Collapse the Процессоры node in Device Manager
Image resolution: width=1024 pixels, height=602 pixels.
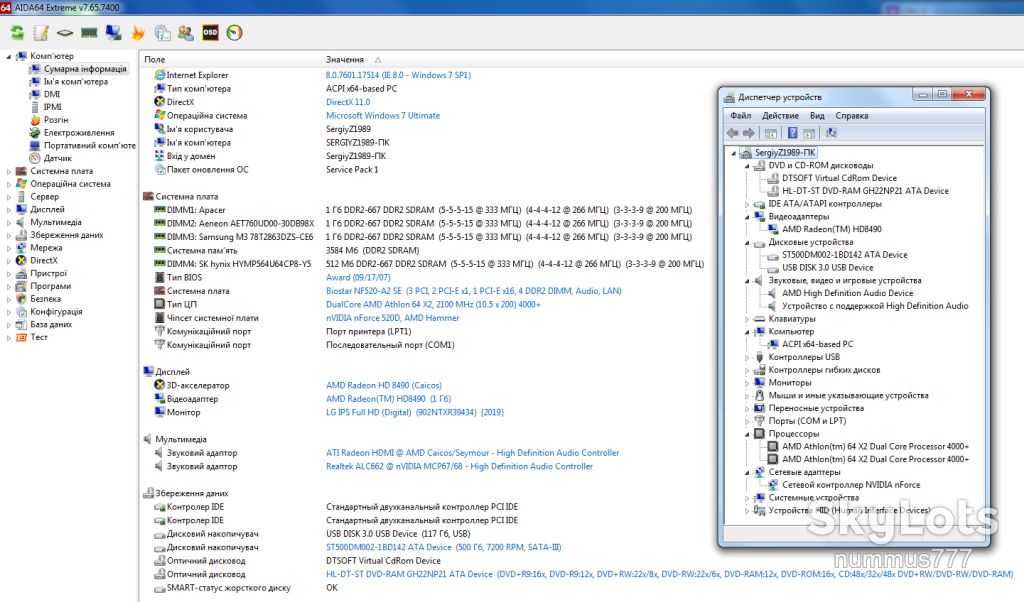pyautogui.click(x=747, y=434)
